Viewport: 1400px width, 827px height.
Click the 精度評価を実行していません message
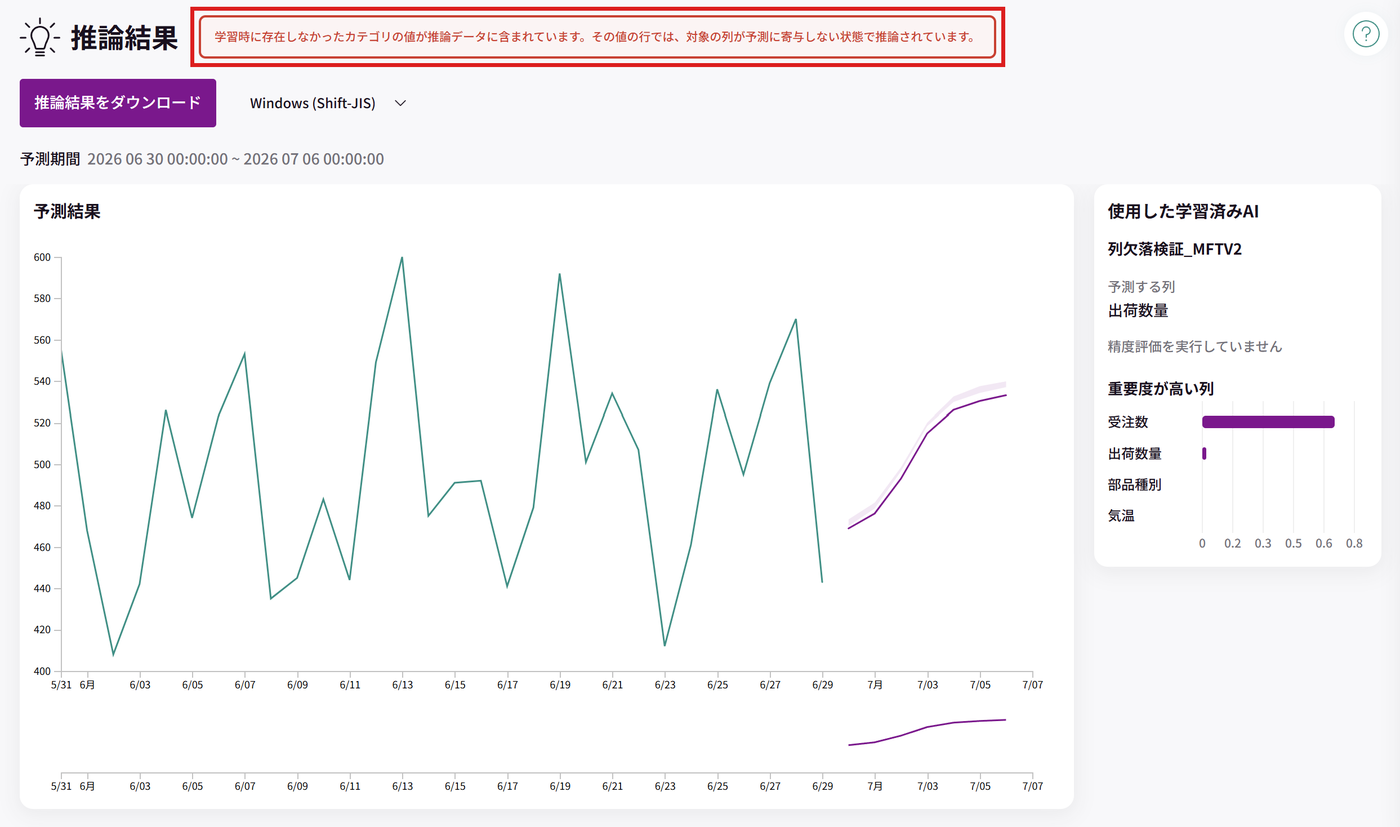coord(1195,347)
